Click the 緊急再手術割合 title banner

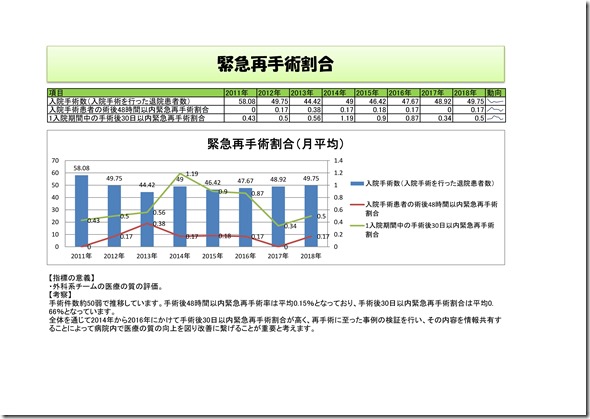click(275, 64)
